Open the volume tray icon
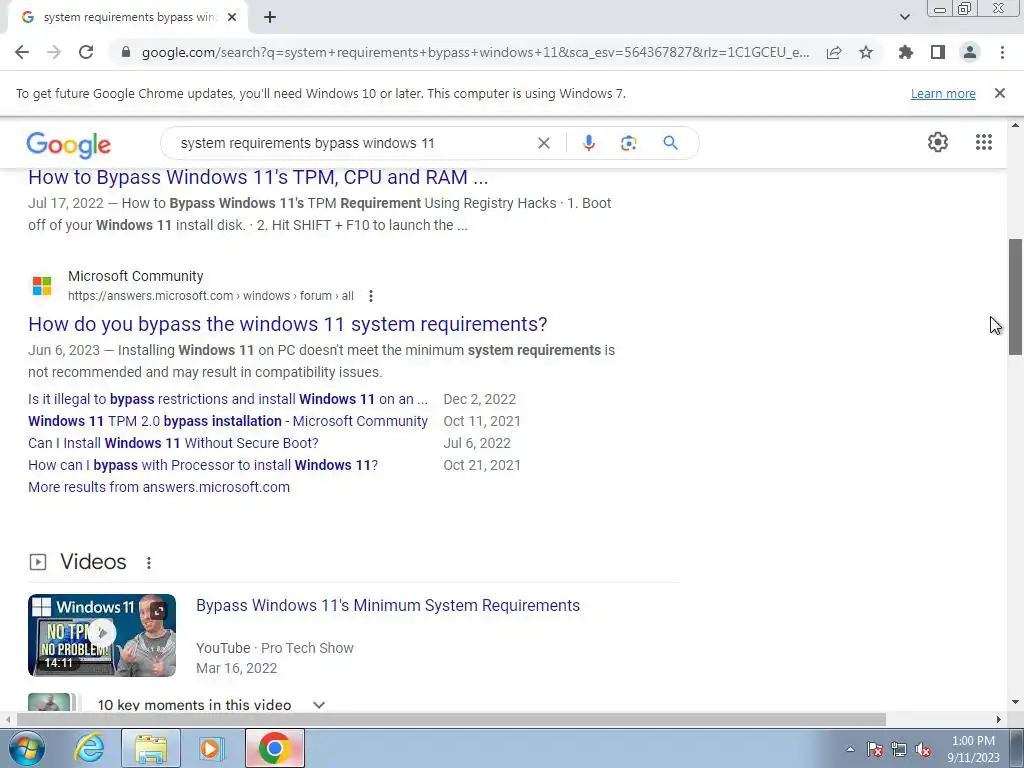Screen dimensions: 1024x768 [923, 749]
